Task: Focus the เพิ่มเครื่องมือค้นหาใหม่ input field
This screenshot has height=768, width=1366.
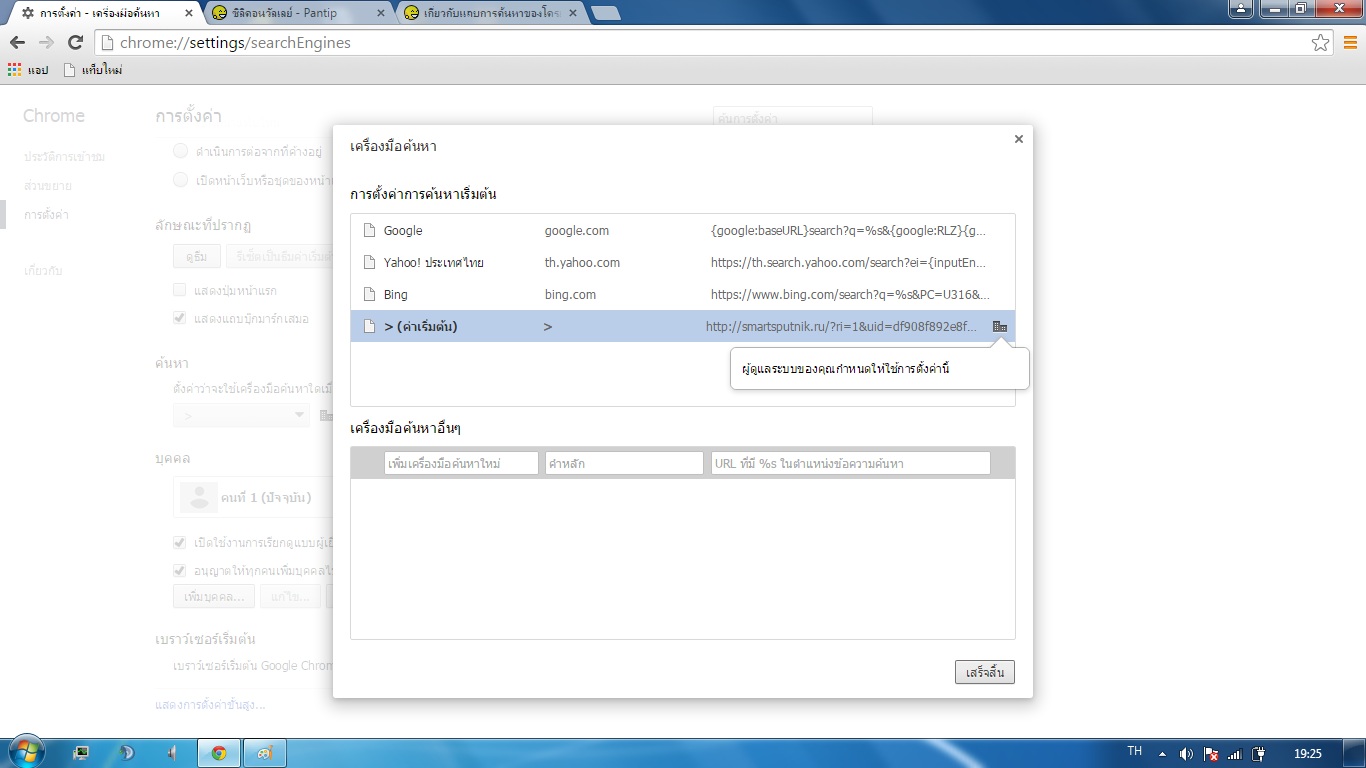Action: (x=461, y=463)
